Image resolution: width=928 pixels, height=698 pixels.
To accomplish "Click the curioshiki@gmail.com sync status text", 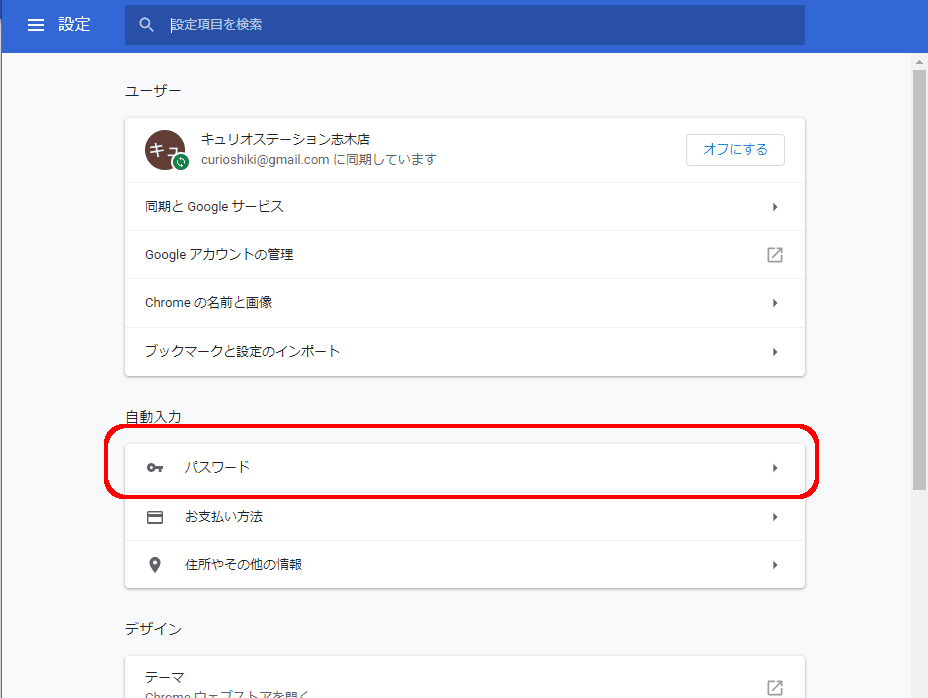I will pos(318,159).
